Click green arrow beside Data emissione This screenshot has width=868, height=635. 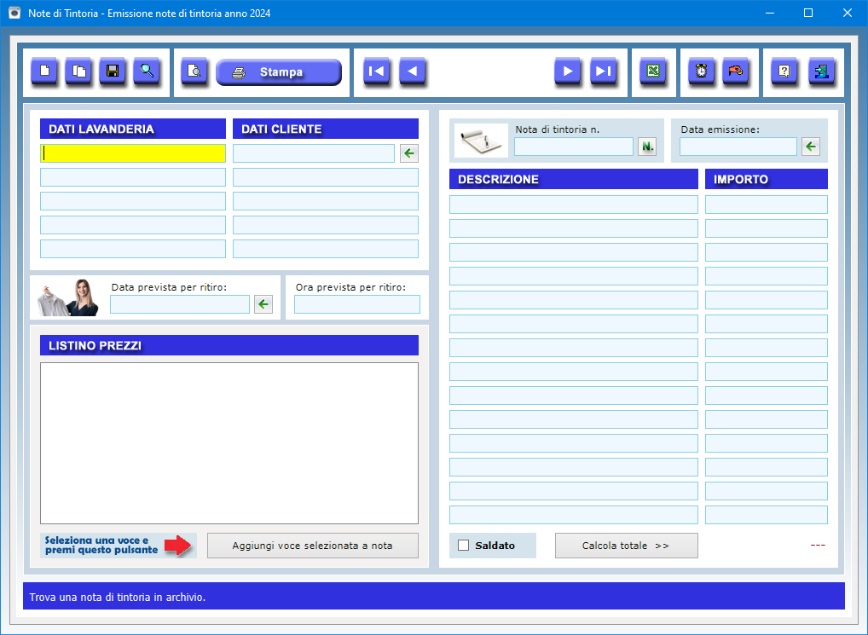810,147
